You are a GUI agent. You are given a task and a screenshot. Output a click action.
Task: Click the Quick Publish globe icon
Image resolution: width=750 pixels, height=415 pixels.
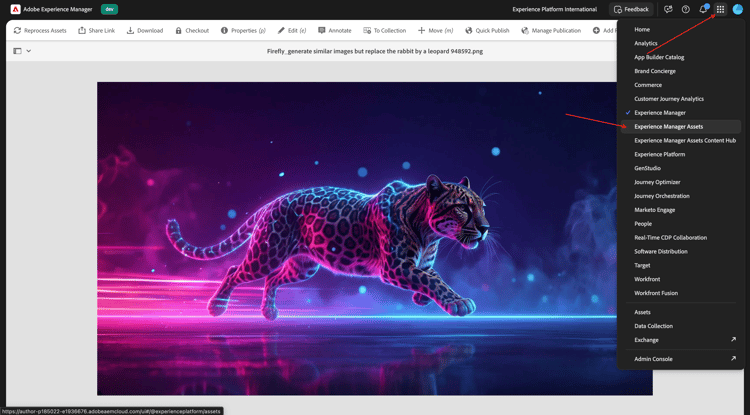[x=468, y=31]
